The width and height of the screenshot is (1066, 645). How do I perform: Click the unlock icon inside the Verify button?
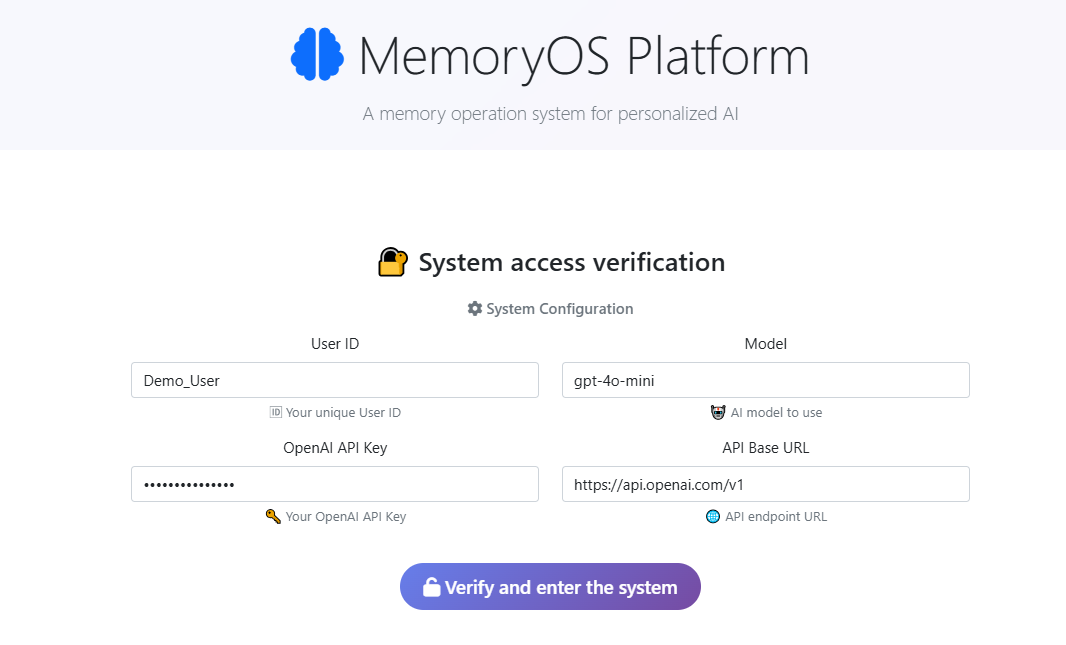431,587
